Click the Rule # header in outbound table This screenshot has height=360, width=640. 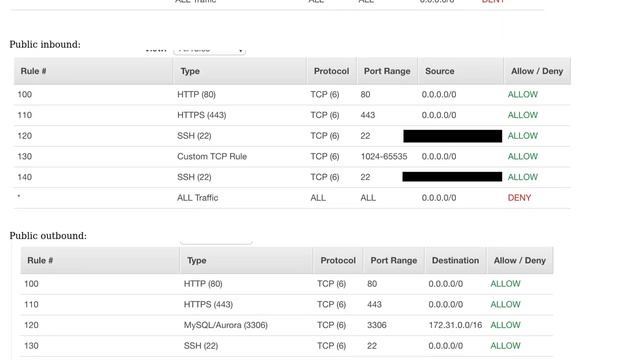click(40, 260)
